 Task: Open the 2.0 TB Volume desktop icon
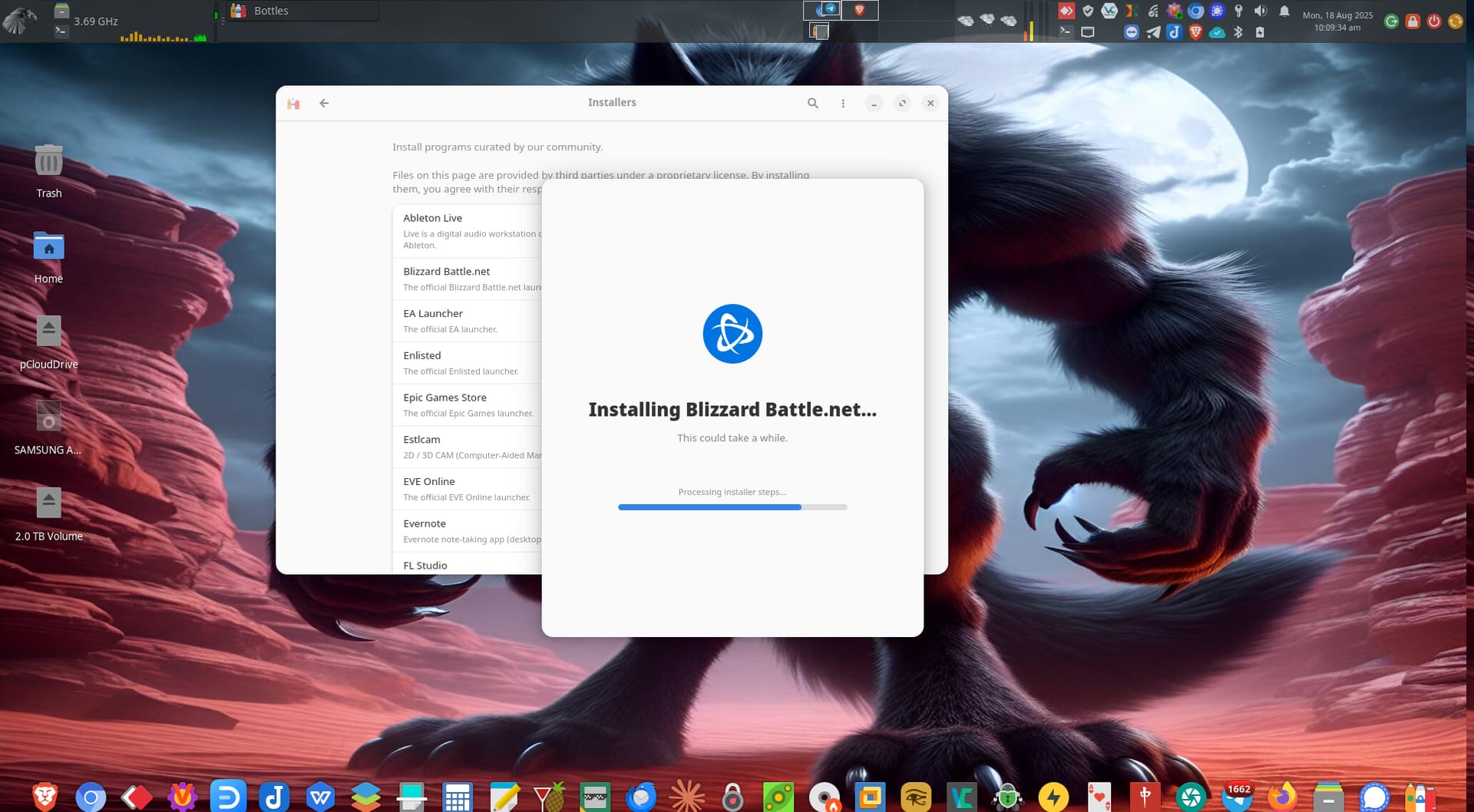48,514
